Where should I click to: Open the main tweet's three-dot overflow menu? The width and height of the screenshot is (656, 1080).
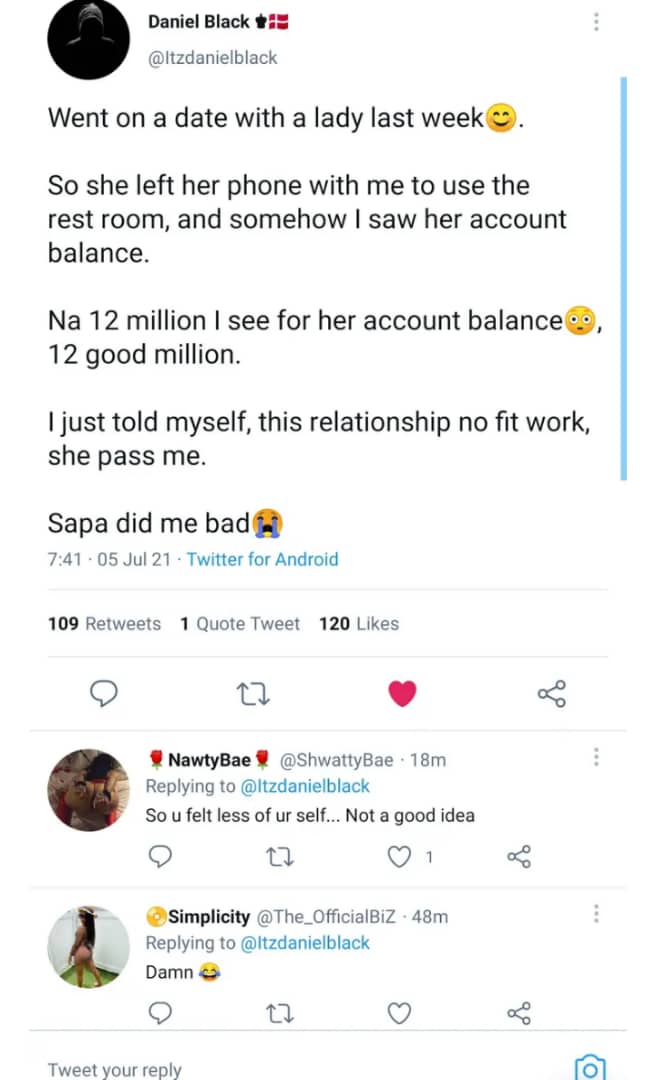[596, 21]
